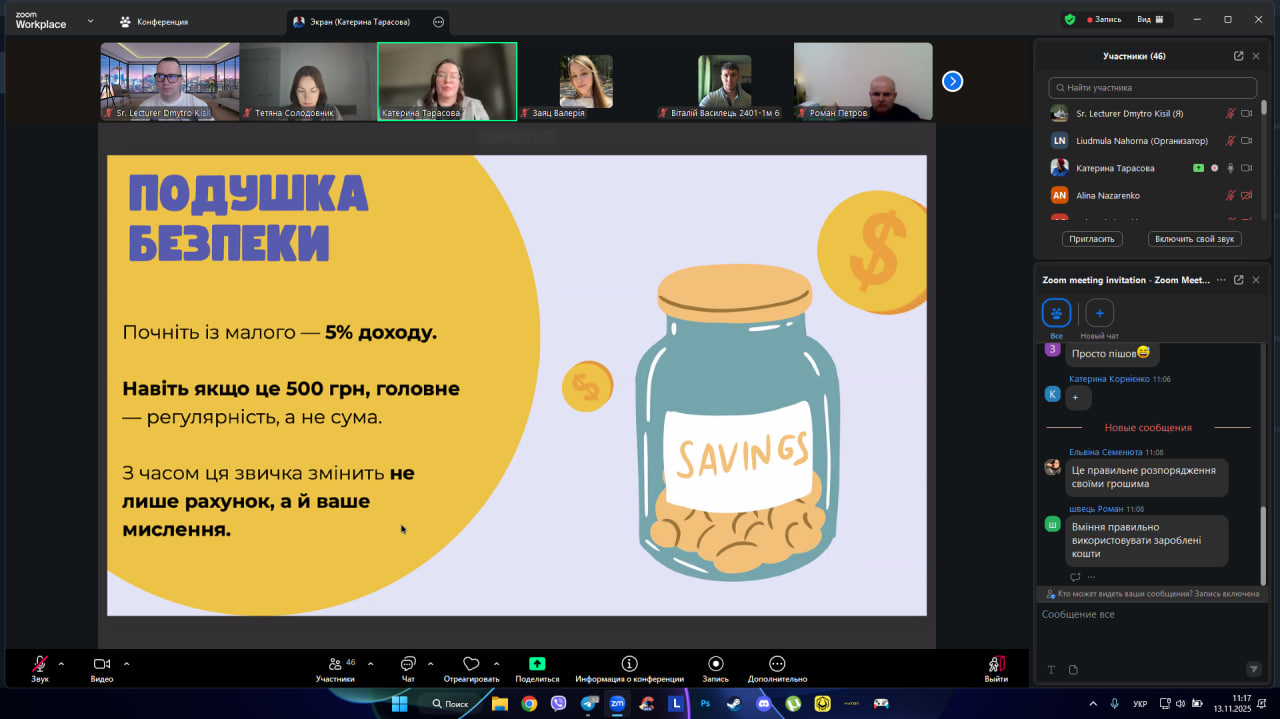Open Conference information (Информация о конференции) icon
This screenshot has width=1280, height=719.
pos(629,664)
